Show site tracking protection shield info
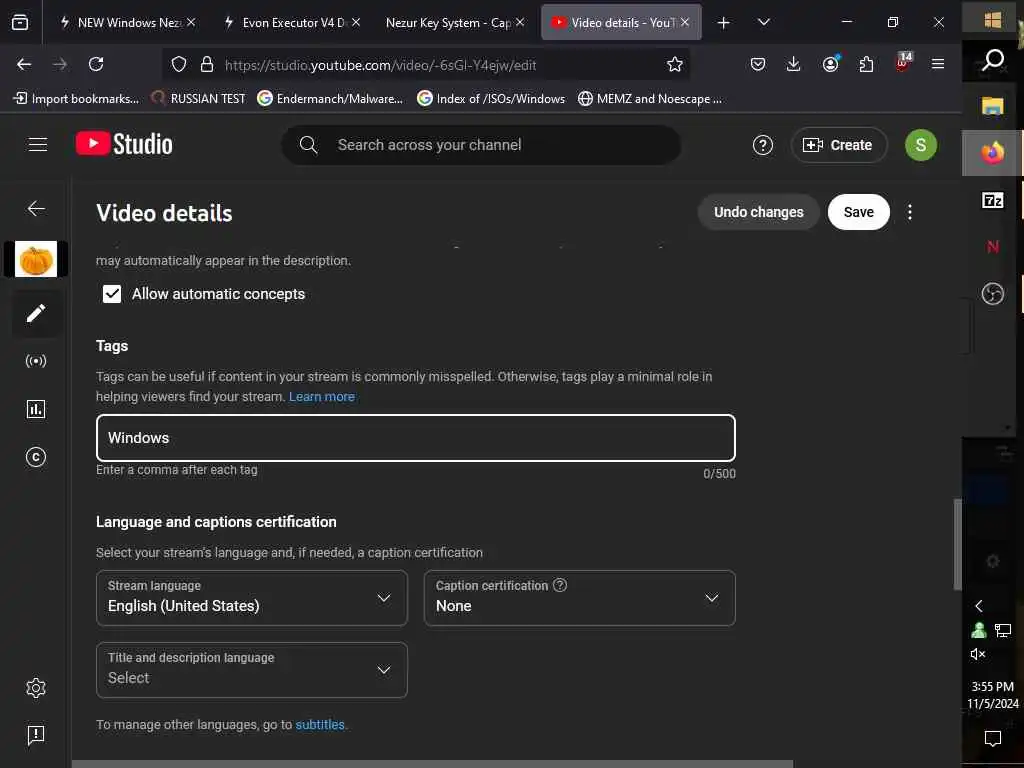Image resolution: width=1024 pixels, height=768 pixels. pos(179,64)
